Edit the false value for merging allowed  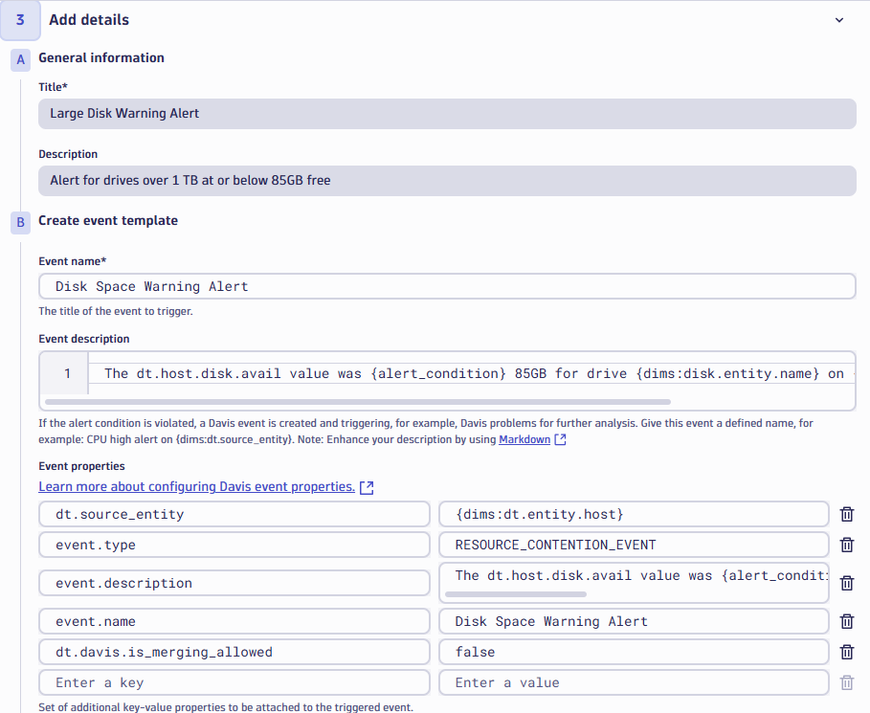[633, 652]
